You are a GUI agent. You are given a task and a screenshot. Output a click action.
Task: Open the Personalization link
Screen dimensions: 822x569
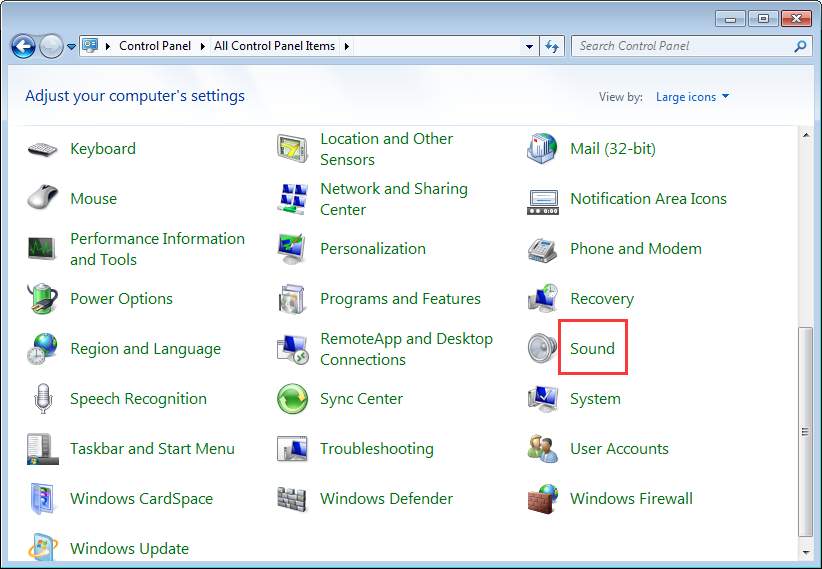point(373,249)
